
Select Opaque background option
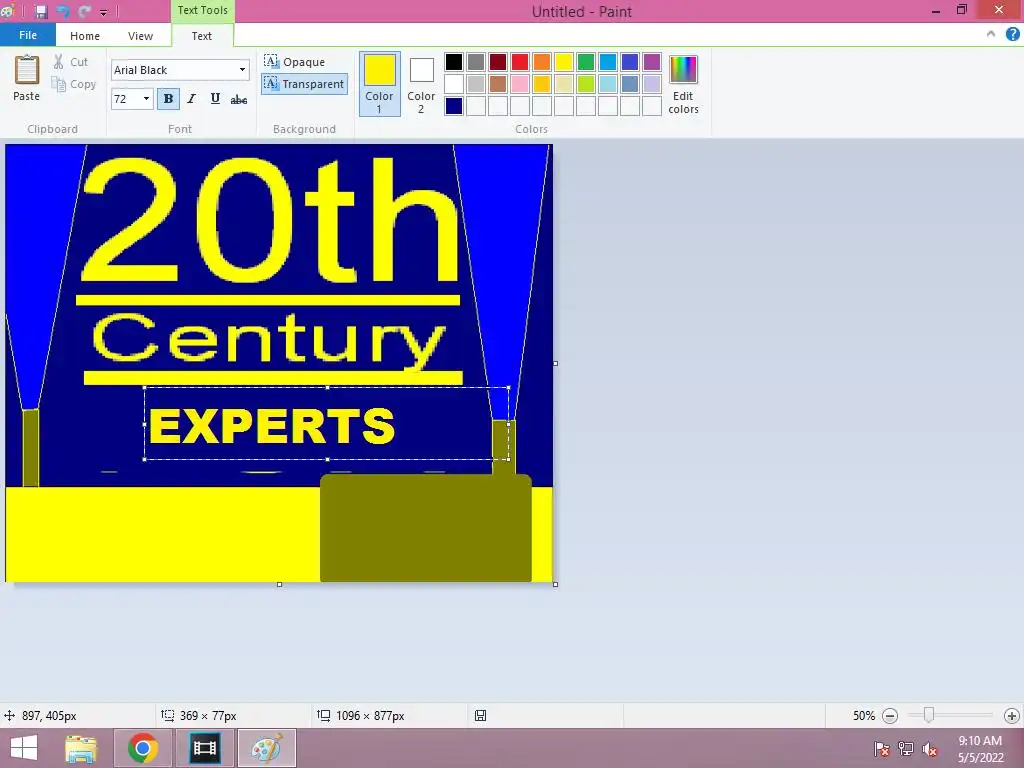tap(295, 62)
